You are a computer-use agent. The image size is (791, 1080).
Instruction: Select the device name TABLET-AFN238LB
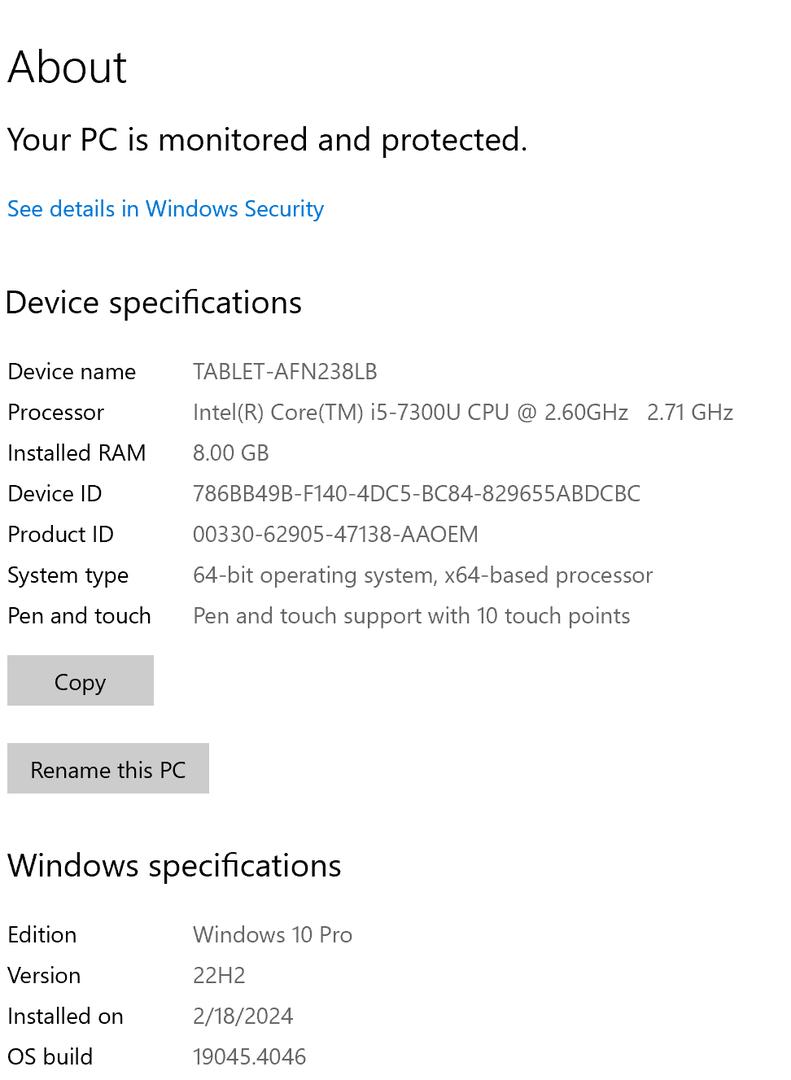284,371
